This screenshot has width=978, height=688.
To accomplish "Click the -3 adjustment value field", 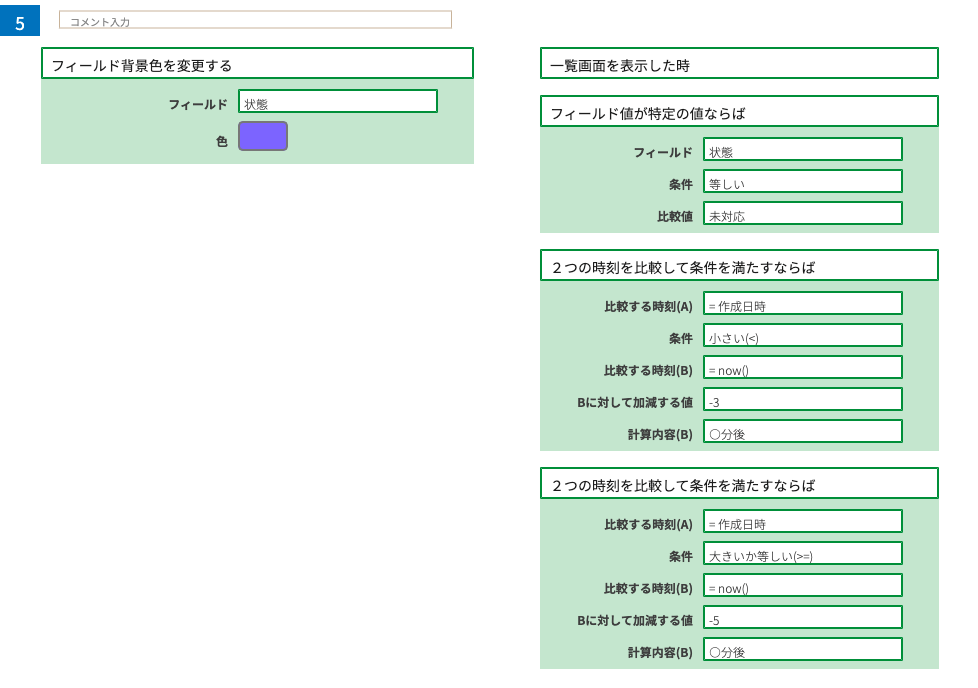I will click(x=803, y=400).
